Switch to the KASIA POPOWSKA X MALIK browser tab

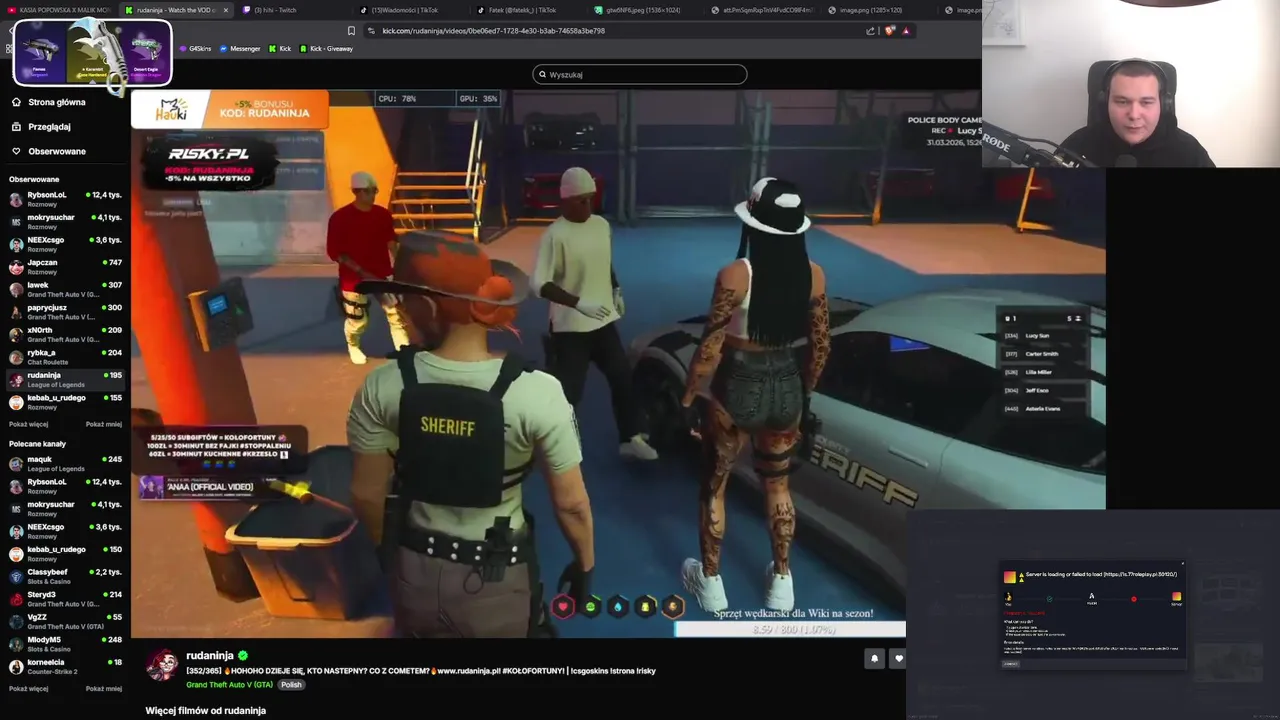click(58, 10)
